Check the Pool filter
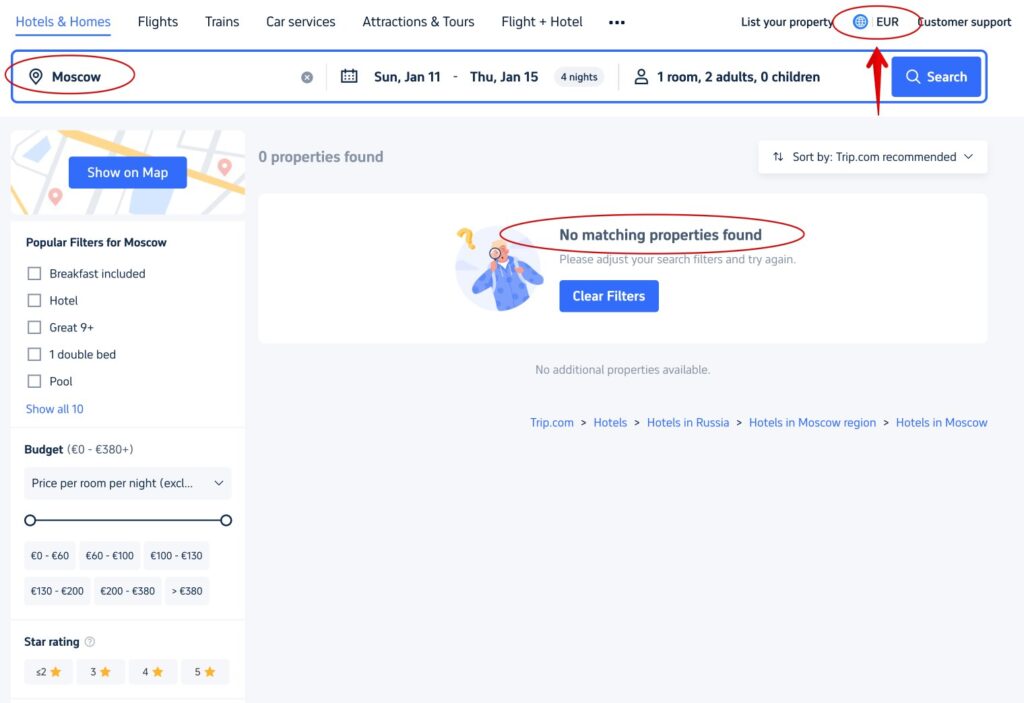This screenshot has height=703, width=1024. 35,381
